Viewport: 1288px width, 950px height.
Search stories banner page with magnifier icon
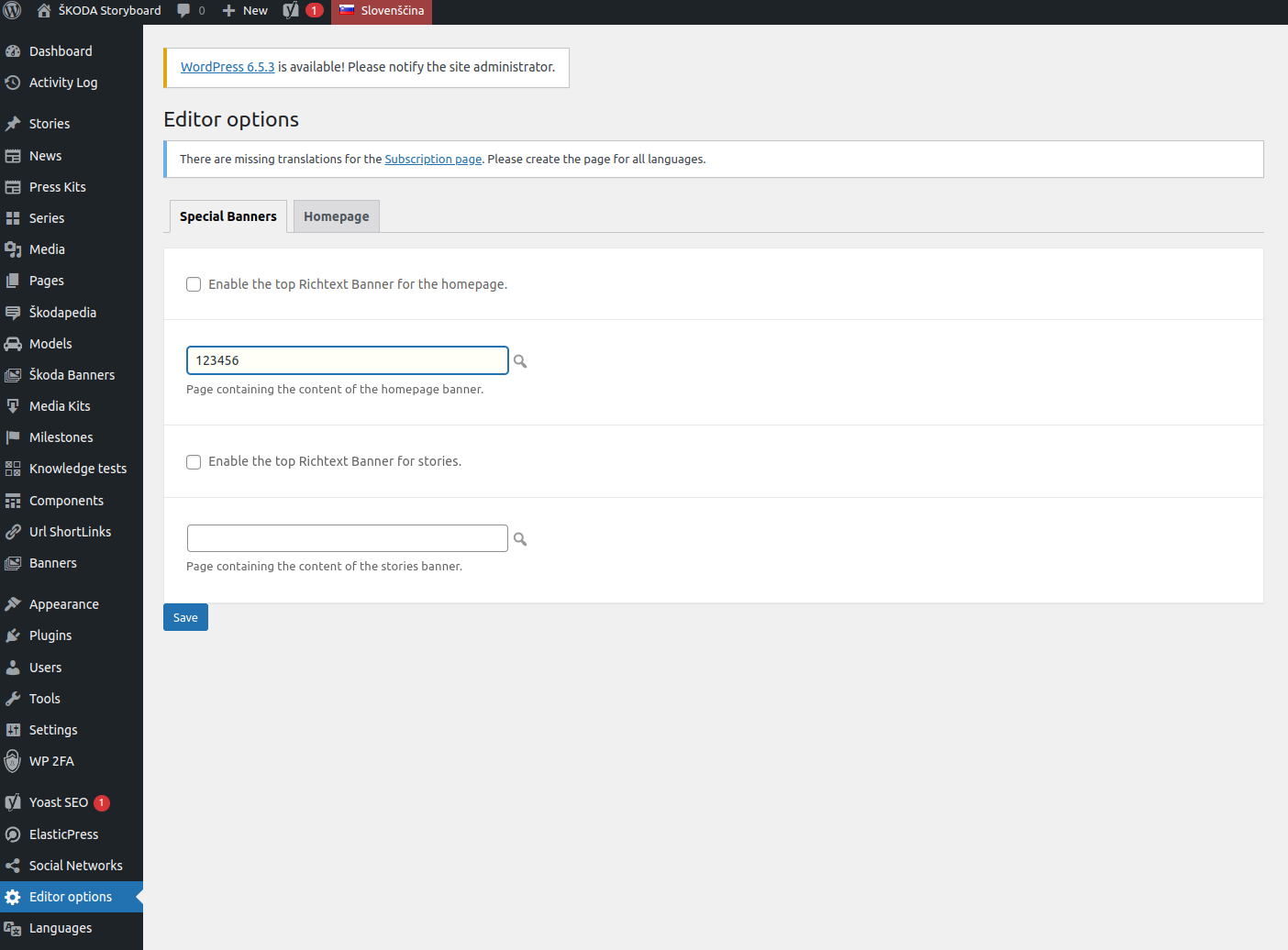click(x=520, y=539)
